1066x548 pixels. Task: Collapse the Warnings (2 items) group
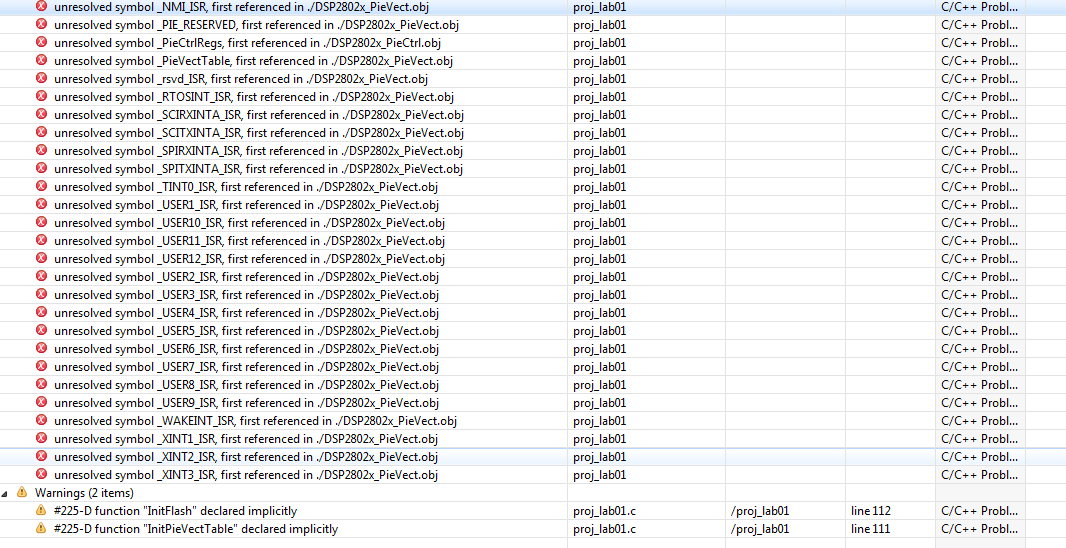pyautogui.click(x=5, y=492)
